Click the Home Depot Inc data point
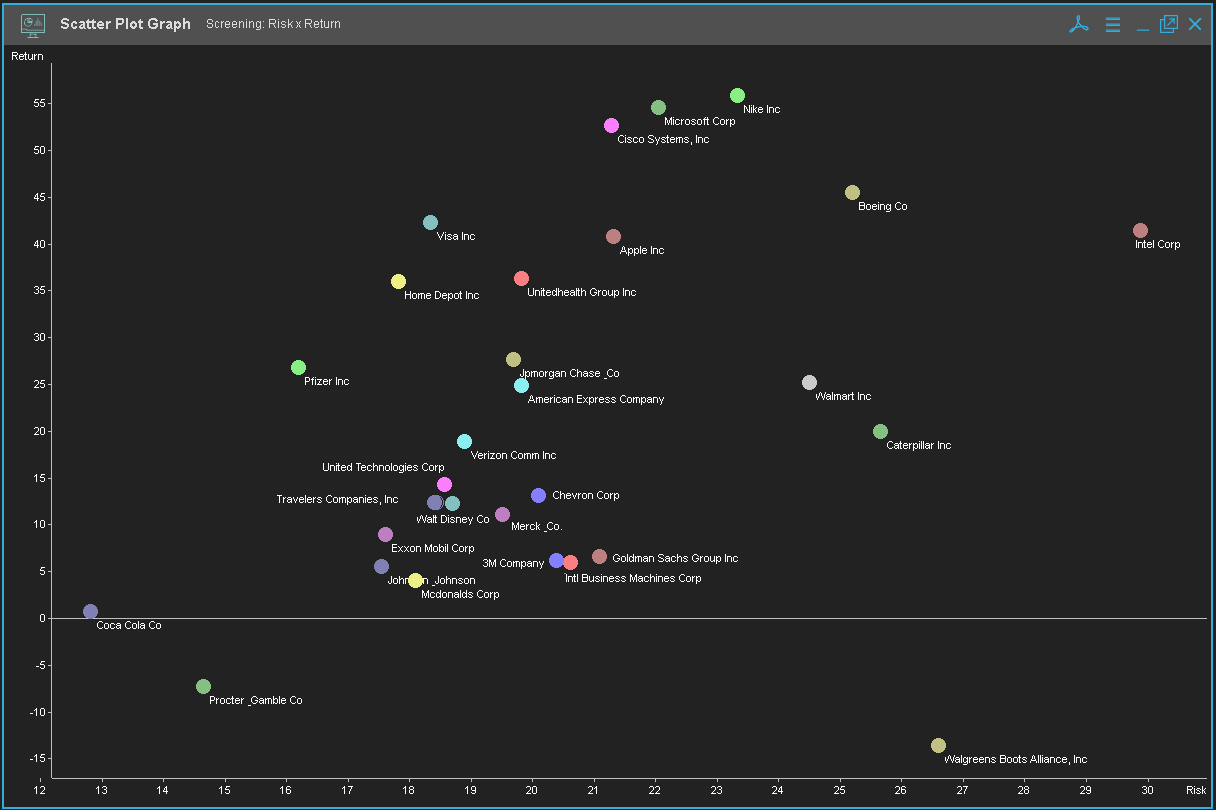The width and height of the screenshot is (1216, 810). (x=398, y=281)
